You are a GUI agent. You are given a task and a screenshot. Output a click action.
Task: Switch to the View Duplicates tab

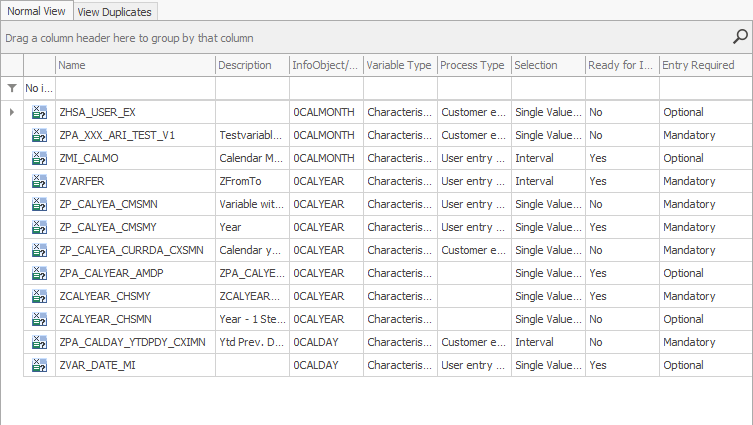click(x=114, y=11)
